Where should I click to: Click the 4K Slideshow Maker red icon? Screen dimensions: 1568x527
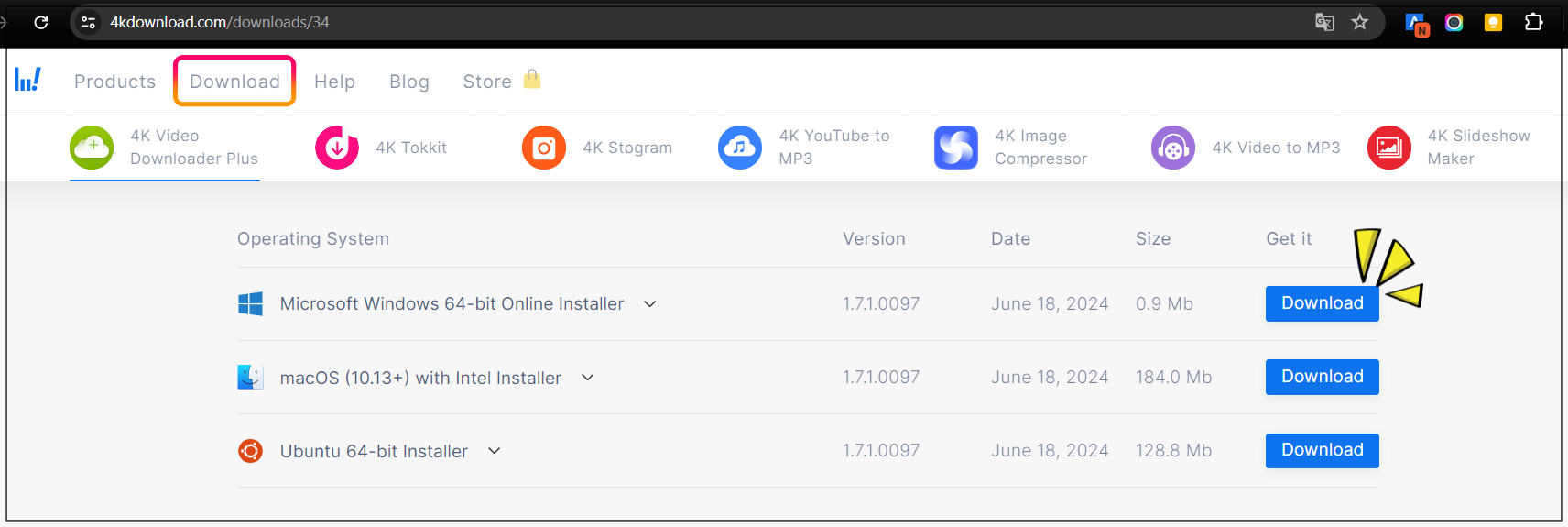pos(1389,148)
